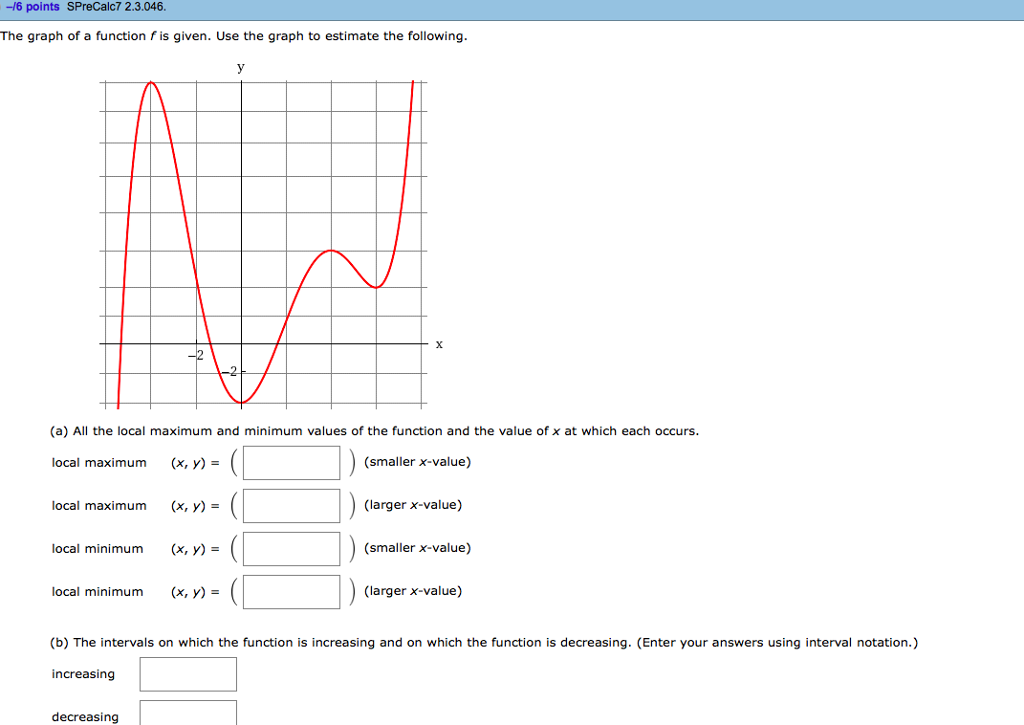The height and width of the screenshot is (725, 1024).
Task: Click the decreasing interval answer box
Action: click(188, 713)
